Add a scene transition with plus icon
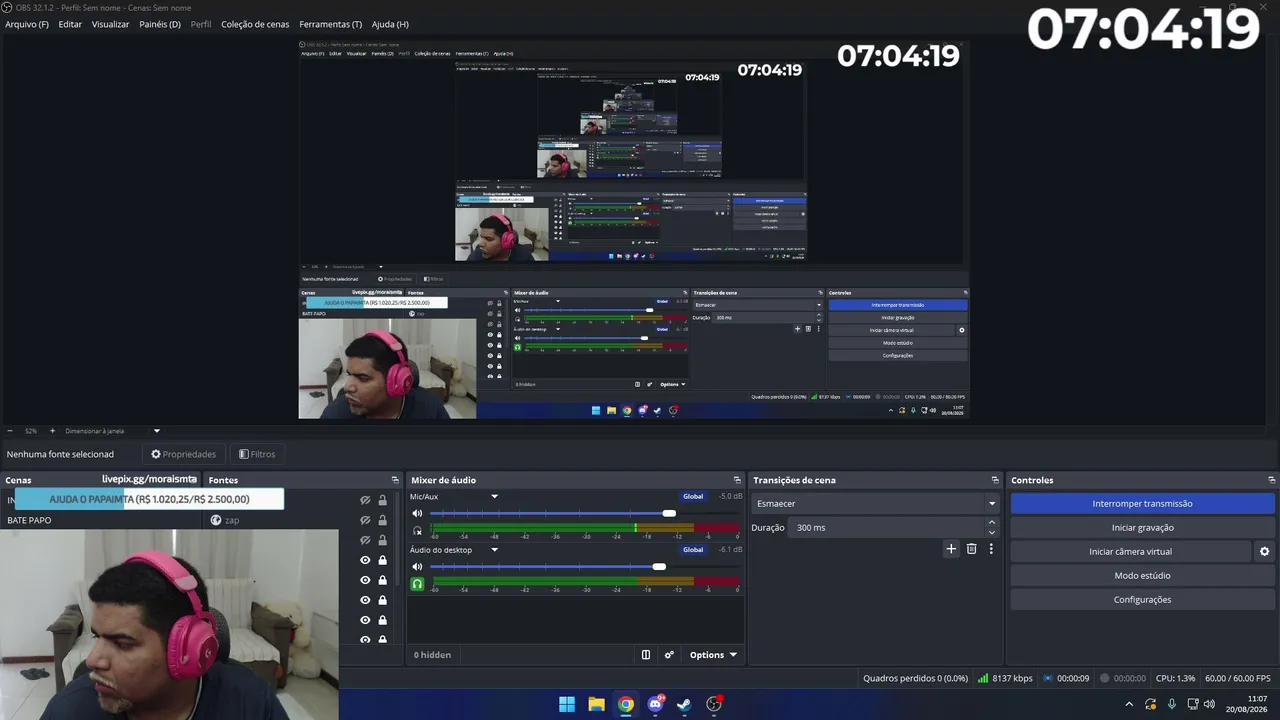 click(x=951, y=549)
